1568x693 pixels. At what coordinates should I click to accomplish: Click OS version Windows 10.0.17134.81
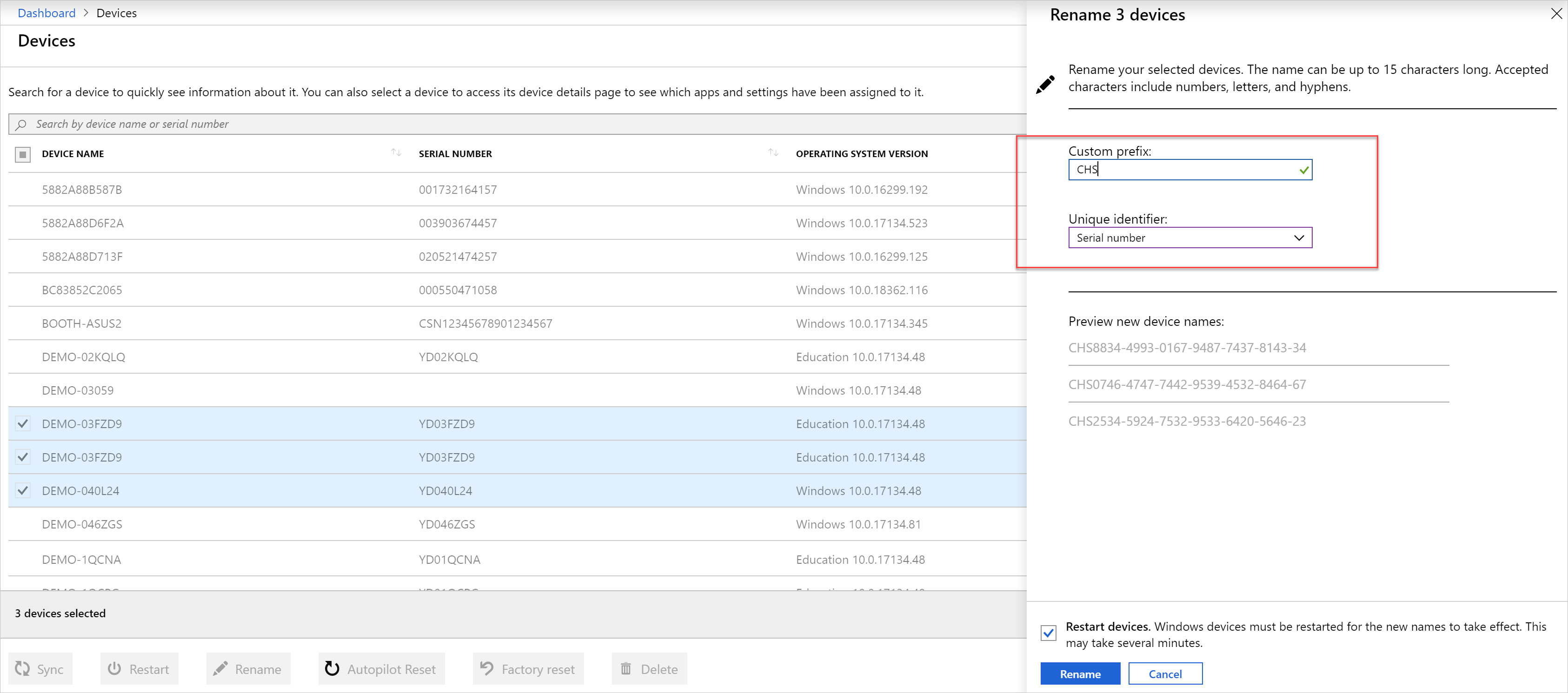[858, 524]
